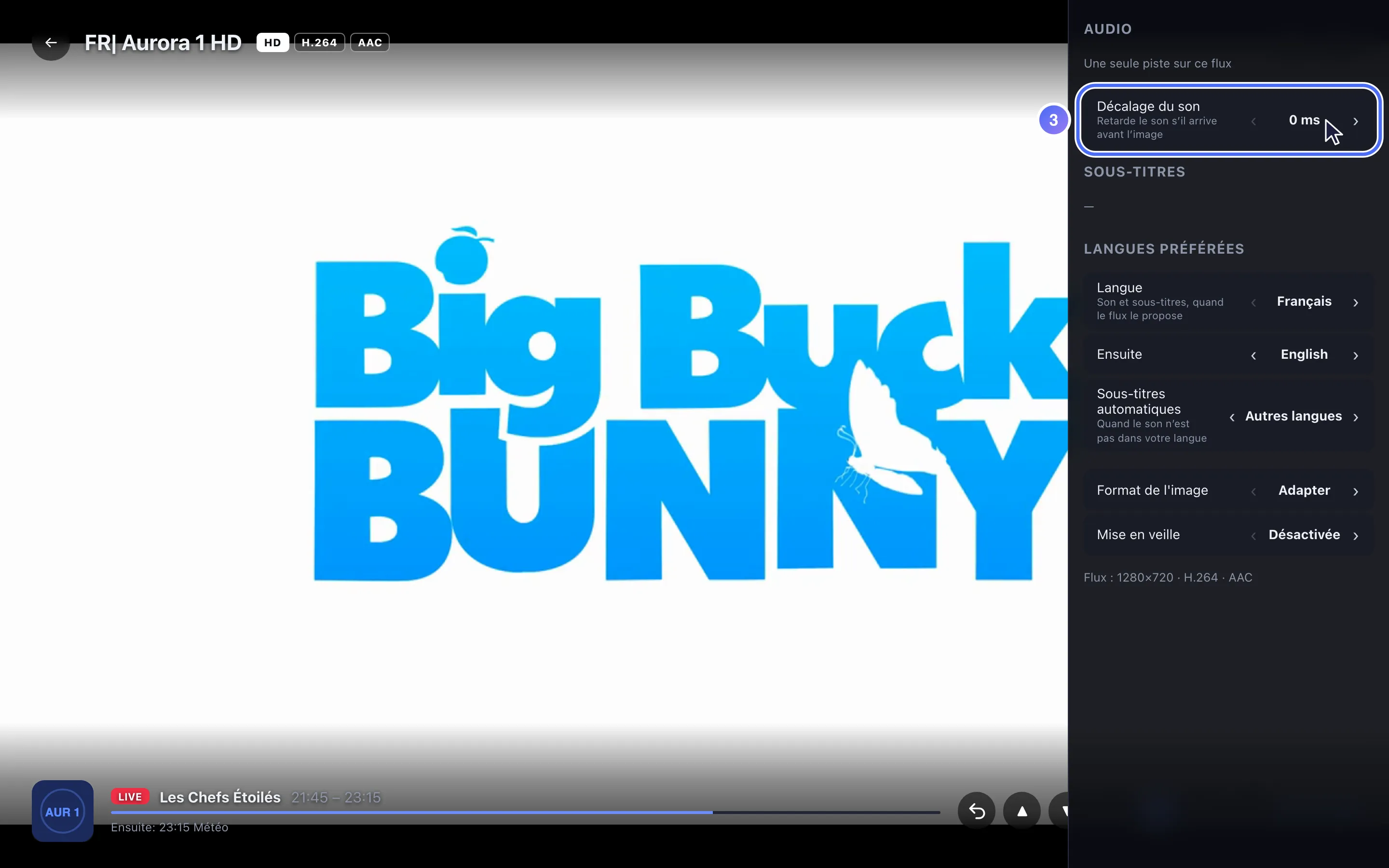1389x868 pixels.
Task: Click the Autres langues subtitle value
Action: [x=1293, y=416]
